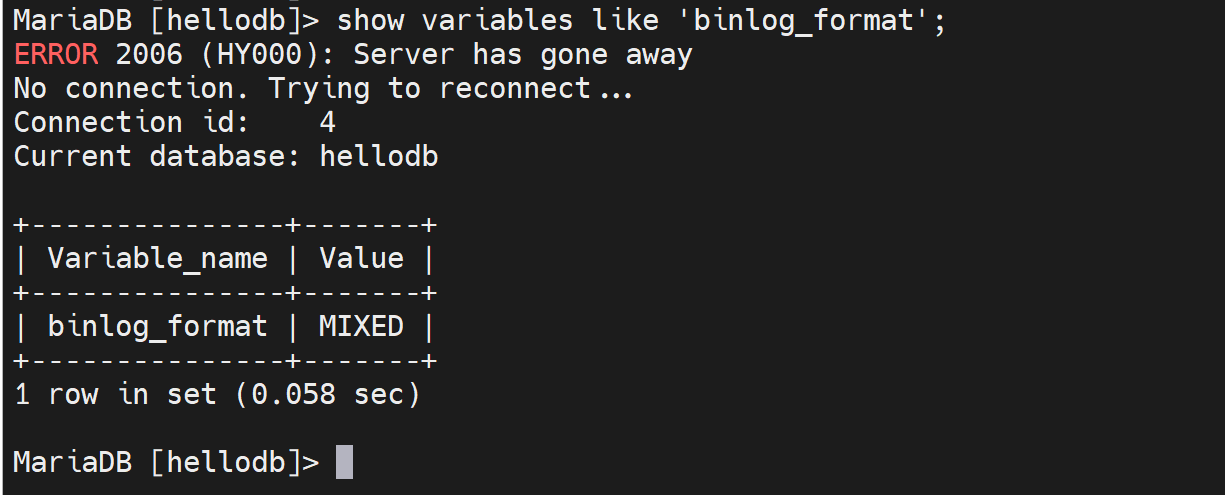The width and height of the screenshot is (1225, 495).
Task: Click the MIXED value in the result table
Action: coord(361,326)
